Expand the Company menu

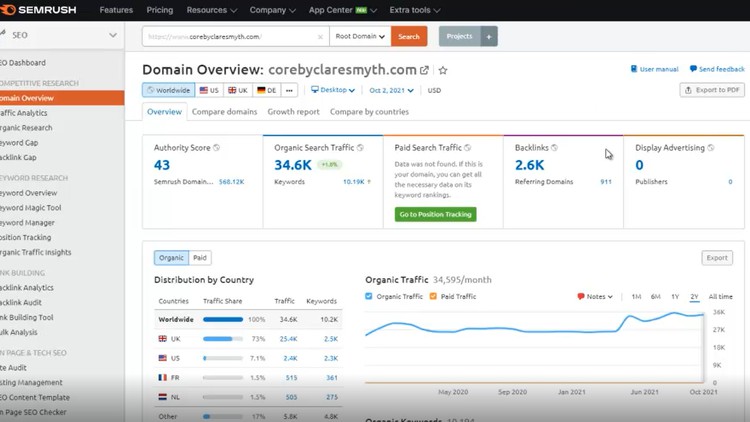pyautogui.click(x=273, y=10)
